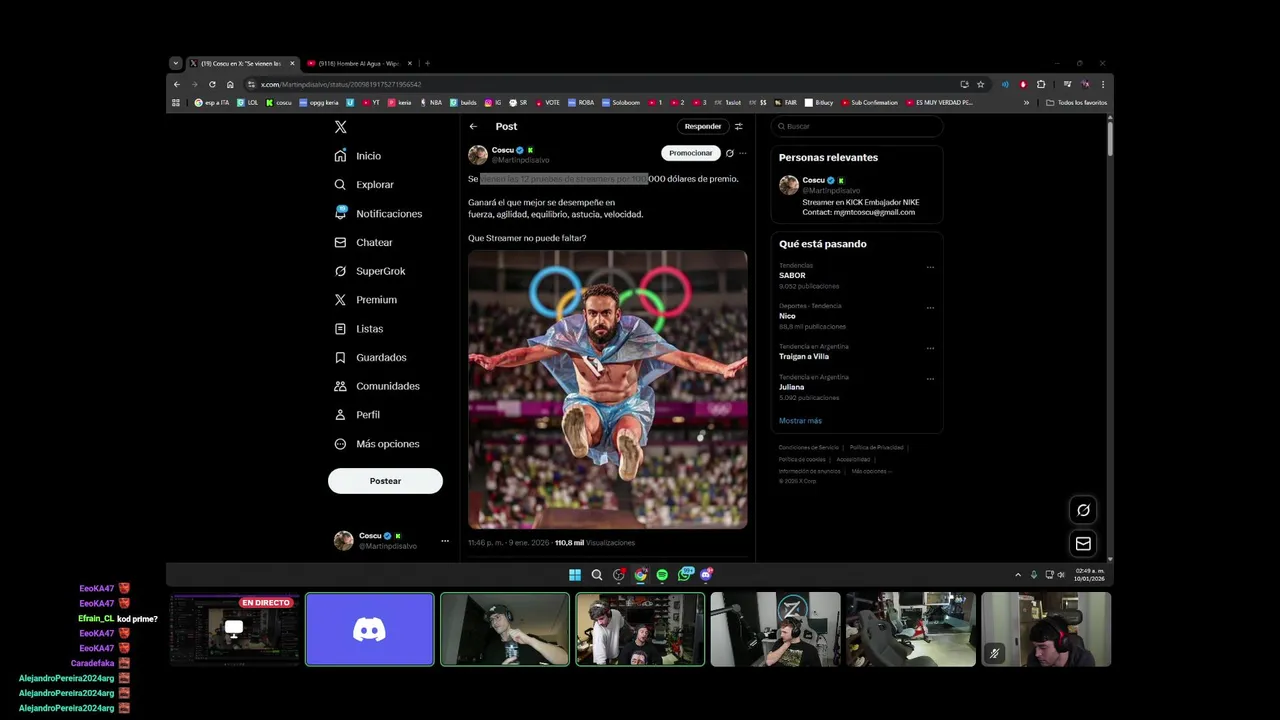
Task: Open a new browser tab
Action: pos(427,63)
